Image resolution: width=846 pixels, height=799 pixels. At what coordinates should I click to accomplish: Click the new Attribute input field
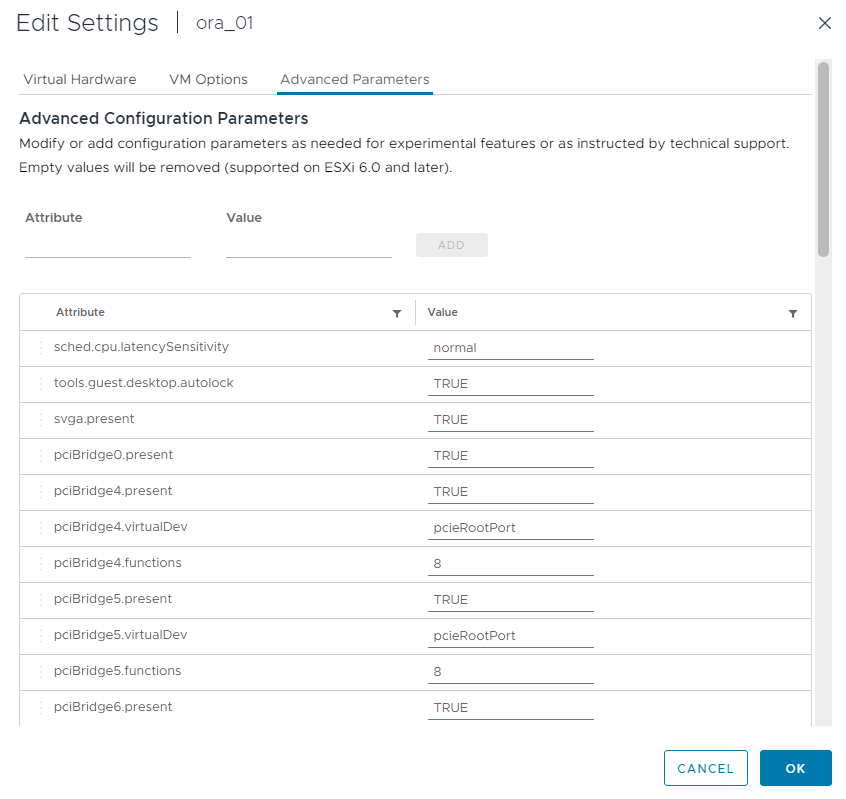coord(108,245)
